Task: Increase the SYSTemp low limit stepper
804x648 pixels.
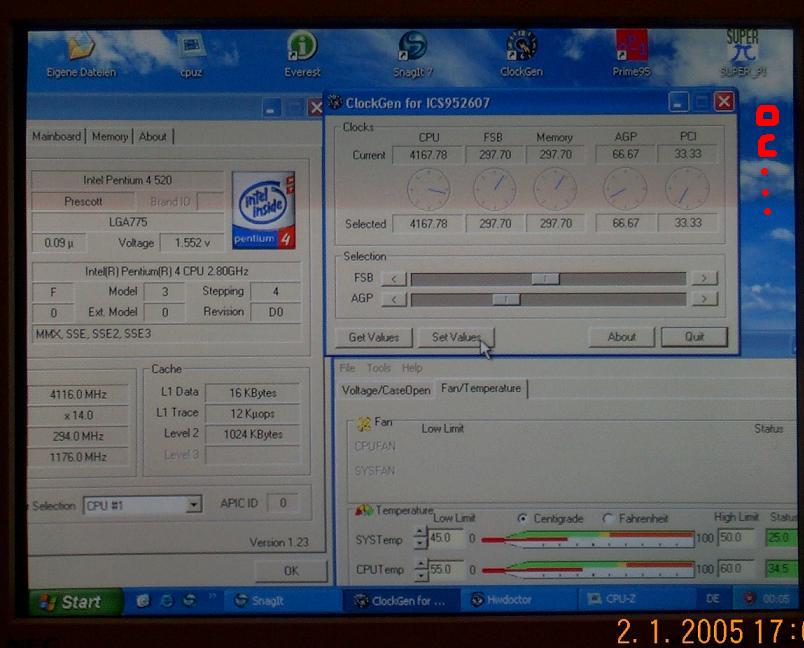Action: [x=420, y=532]
